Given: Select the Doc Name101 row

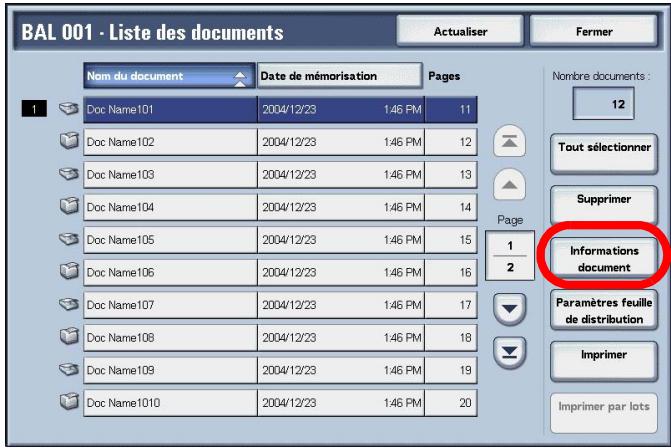Looking at the screenshot, I should tap(280, 110).
